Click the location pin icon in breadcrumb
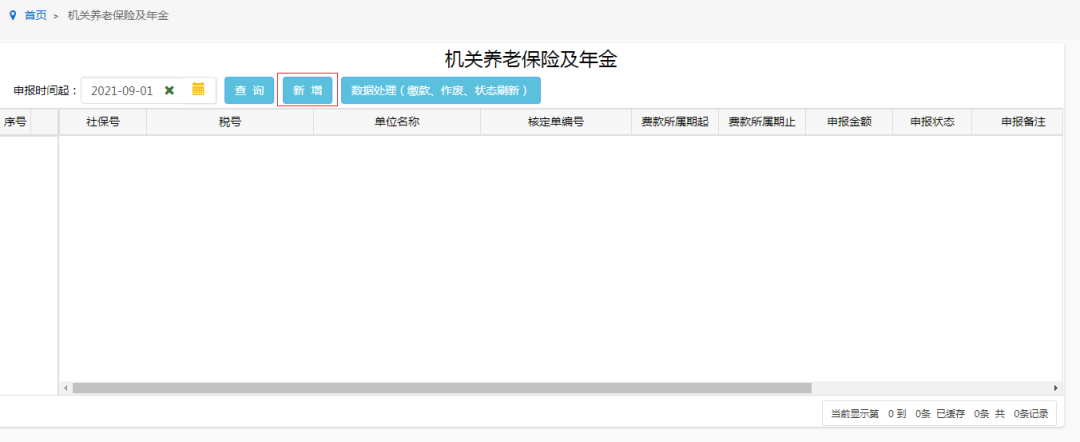Image resolution: width=1080 pixels, height=442 pixels. pos(12,15)
